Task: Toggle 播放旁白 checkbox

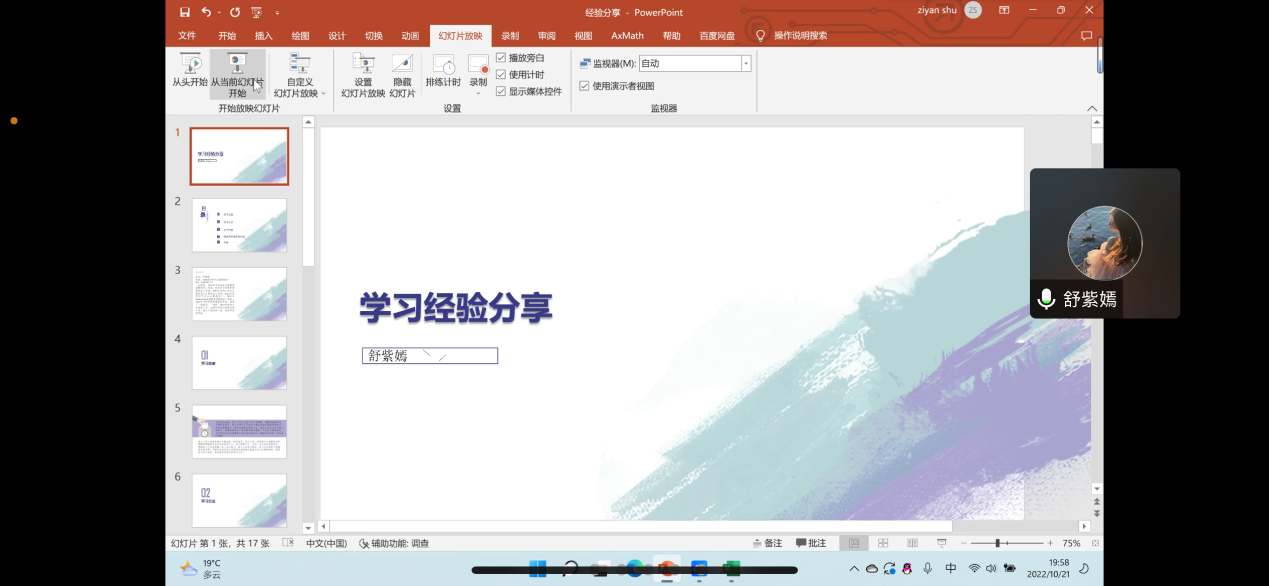Action: click(x=501, y=58)
